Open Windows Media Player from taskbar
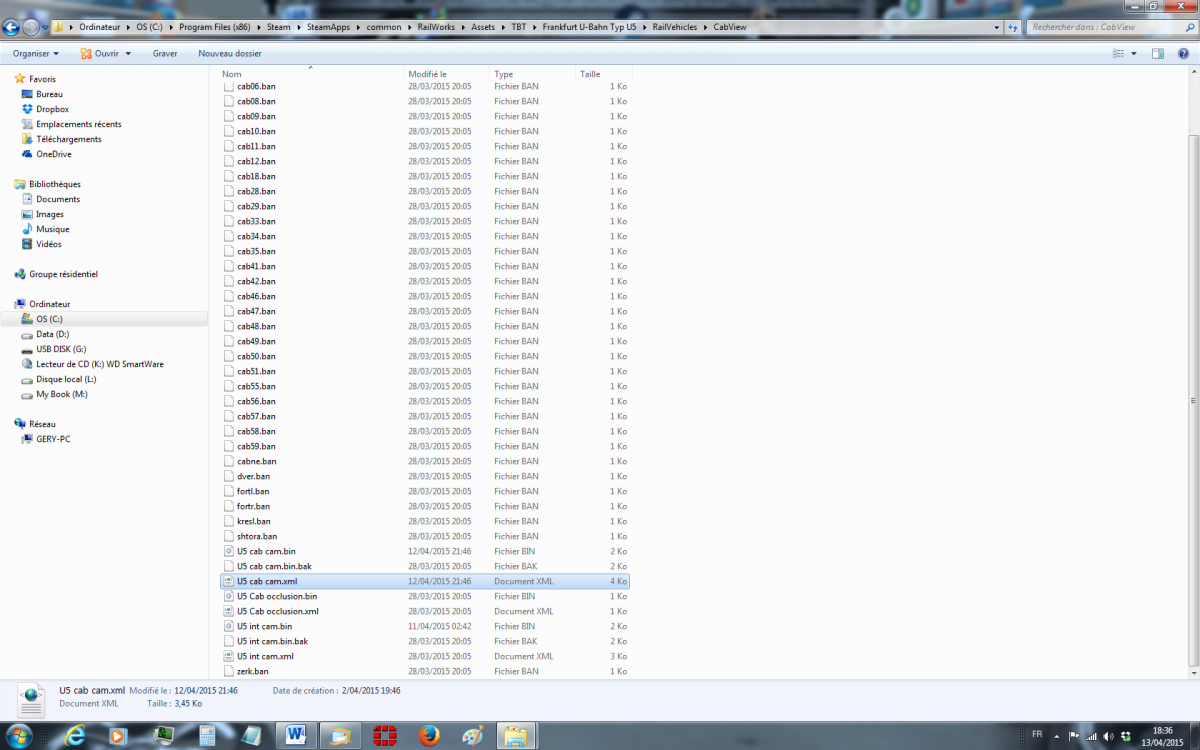This screenshot has height=750, width=1200. click(x=118, y=736)
